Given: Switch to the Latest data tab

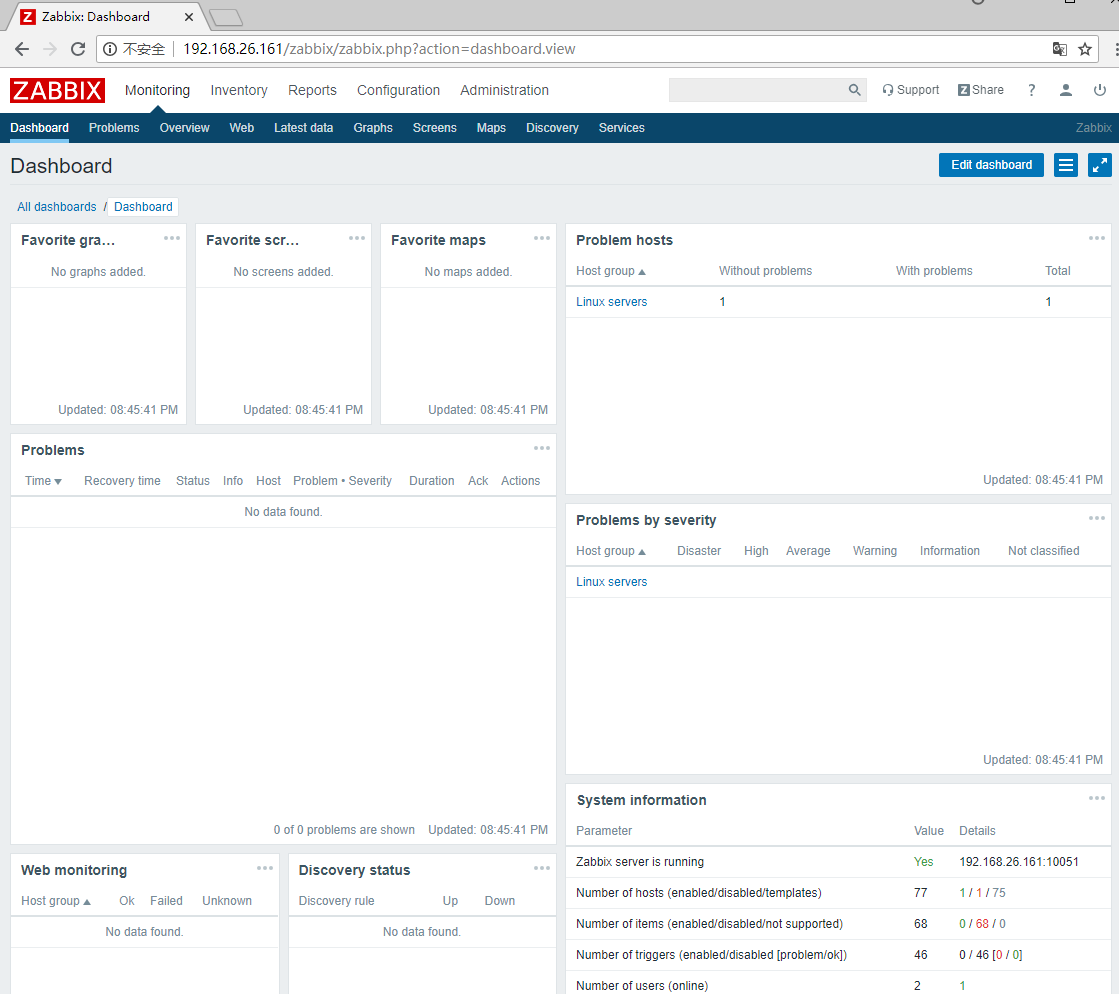Looking at the screenshot, I should (x=303, y=127).
